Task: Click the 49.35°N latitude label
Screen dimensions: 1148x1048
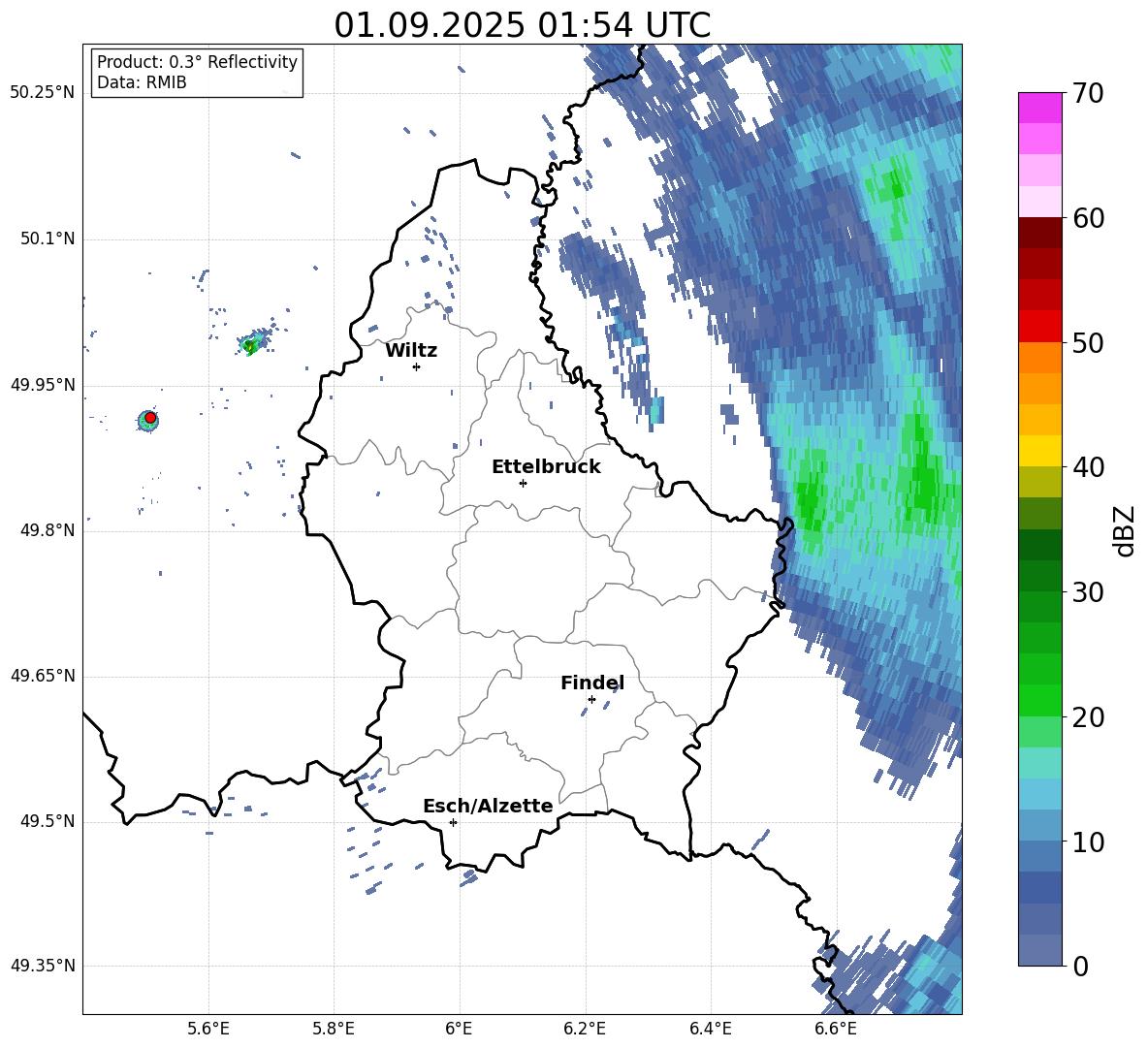Action: click(43, 966)
